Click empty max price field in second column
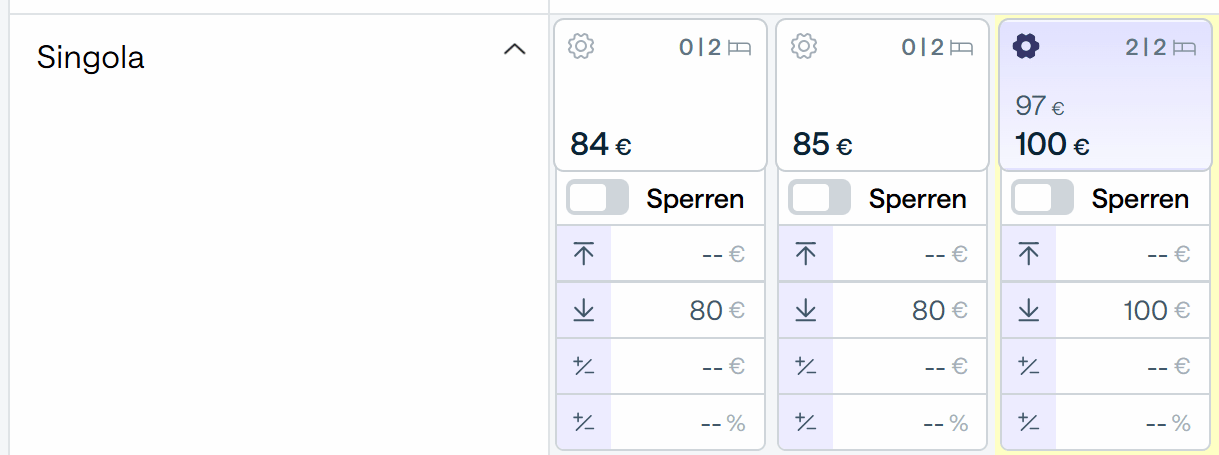 point(909,254)
